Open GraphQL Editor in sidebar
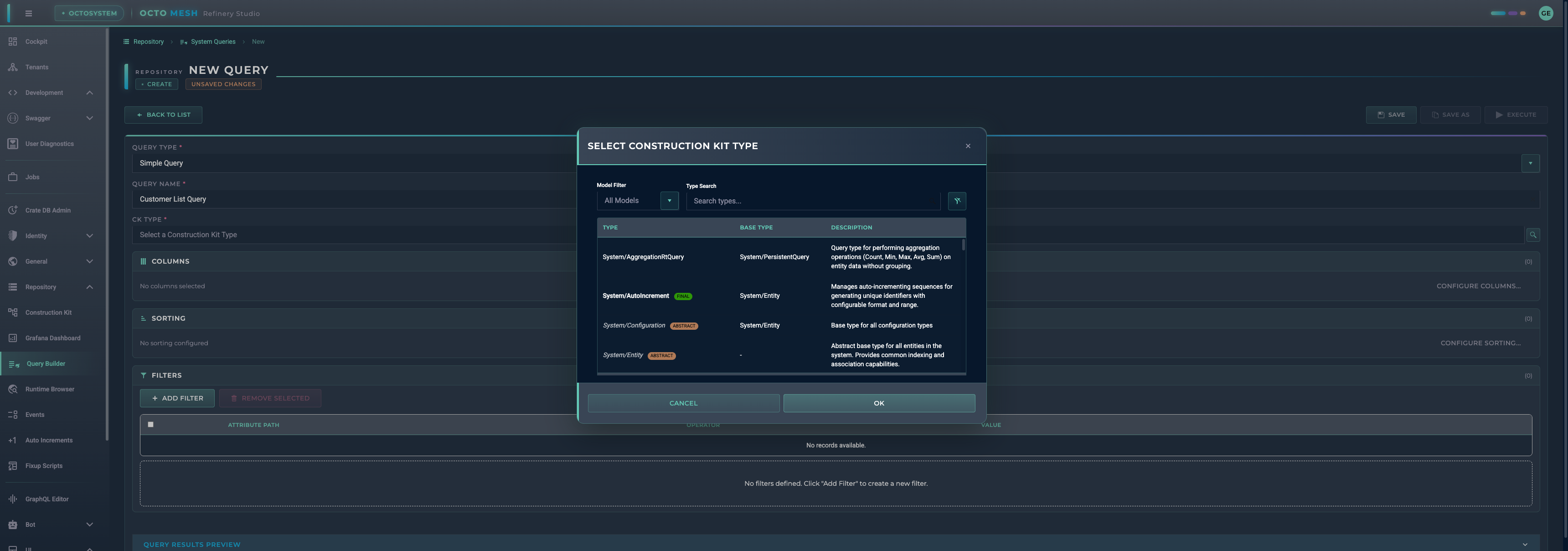1568x551 pixels. click(46, 499)
